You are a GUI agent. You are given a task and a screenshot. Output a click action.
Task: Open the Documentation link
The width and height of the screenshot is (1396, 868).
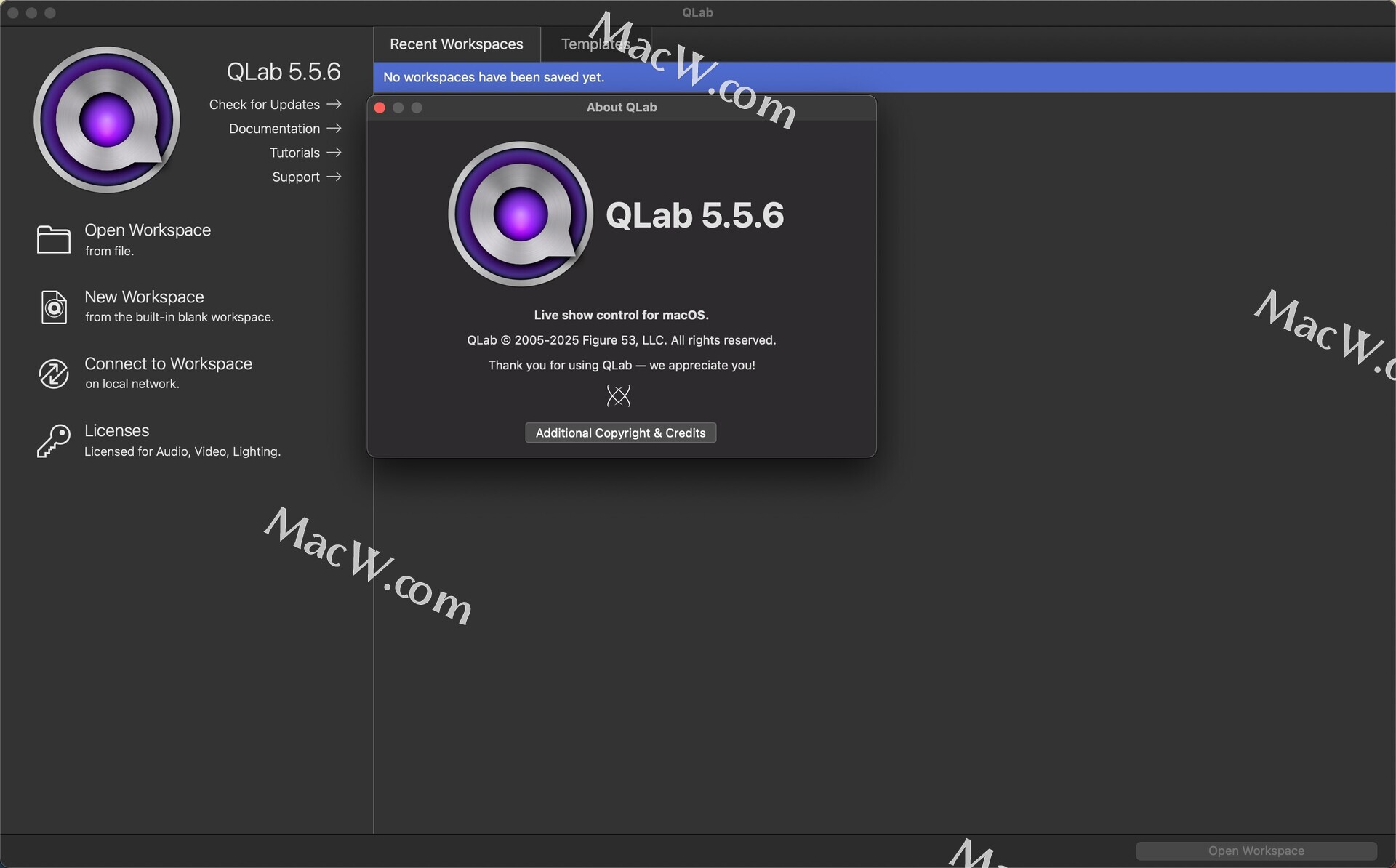[274, 129]
